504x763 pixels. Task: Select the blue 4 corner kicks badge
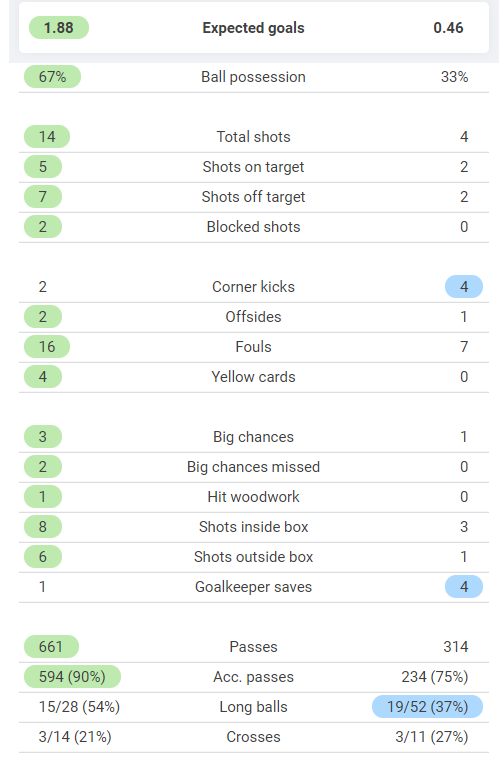464,287
